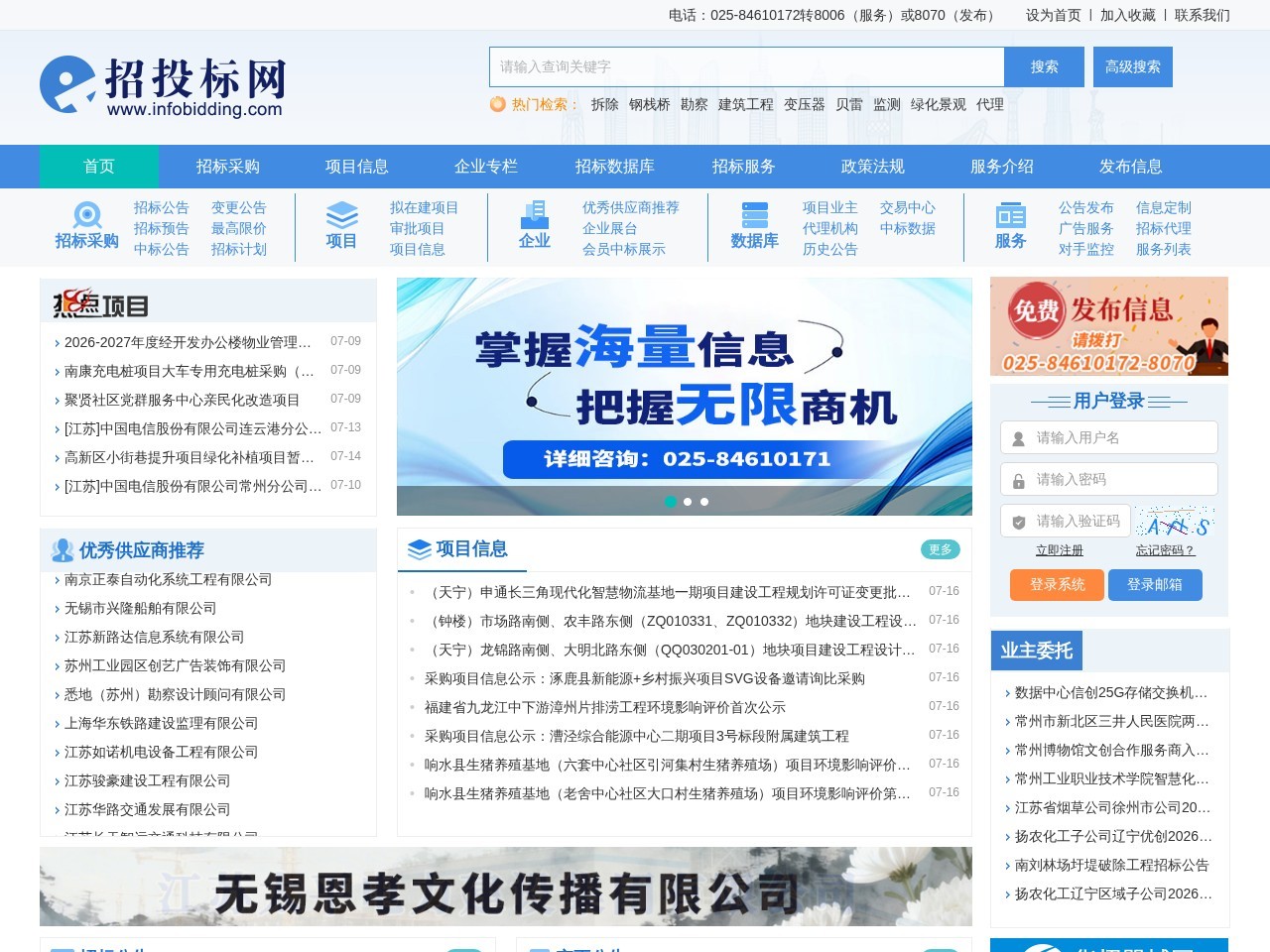Select the third carousel dot
The height and width of the screenshot is (952, 1270).
[704, 502]
